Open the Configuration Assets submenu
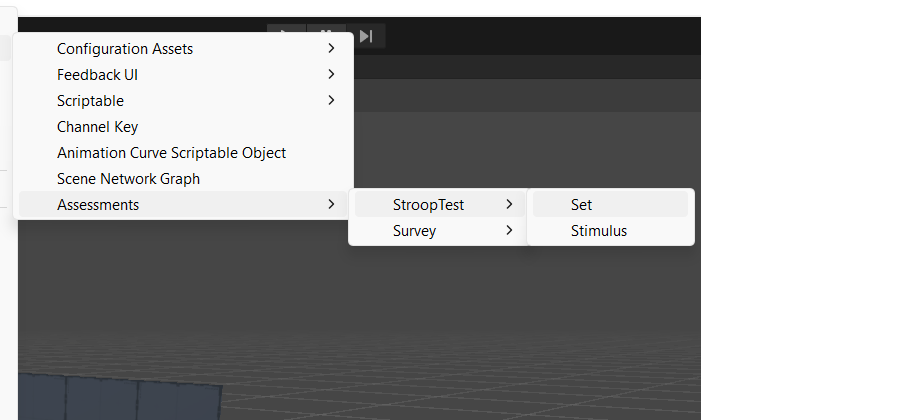This screenshot has height=420, width=900. point(183,49)
